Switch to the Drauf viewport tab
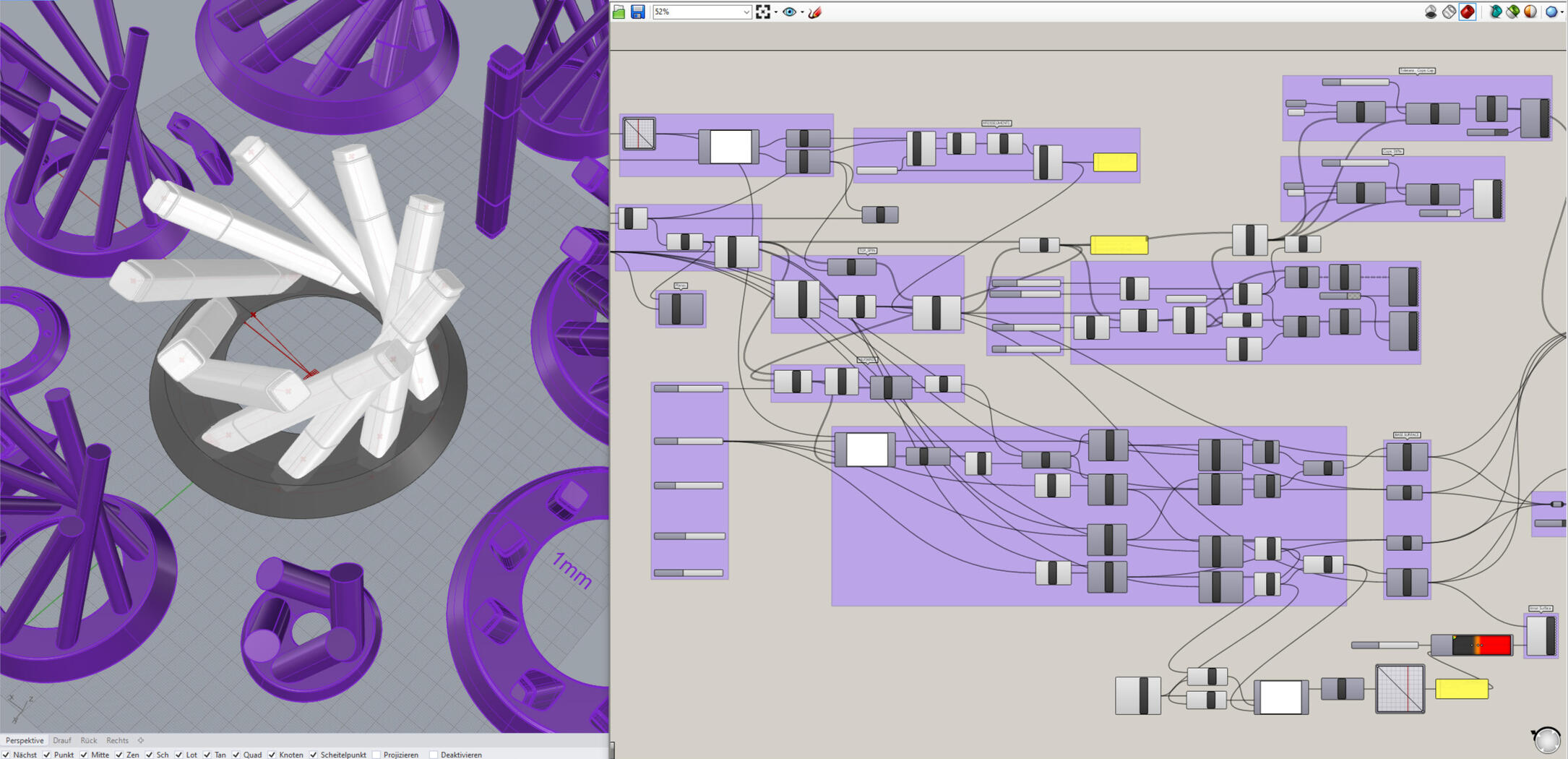 [x=62, y=740]
